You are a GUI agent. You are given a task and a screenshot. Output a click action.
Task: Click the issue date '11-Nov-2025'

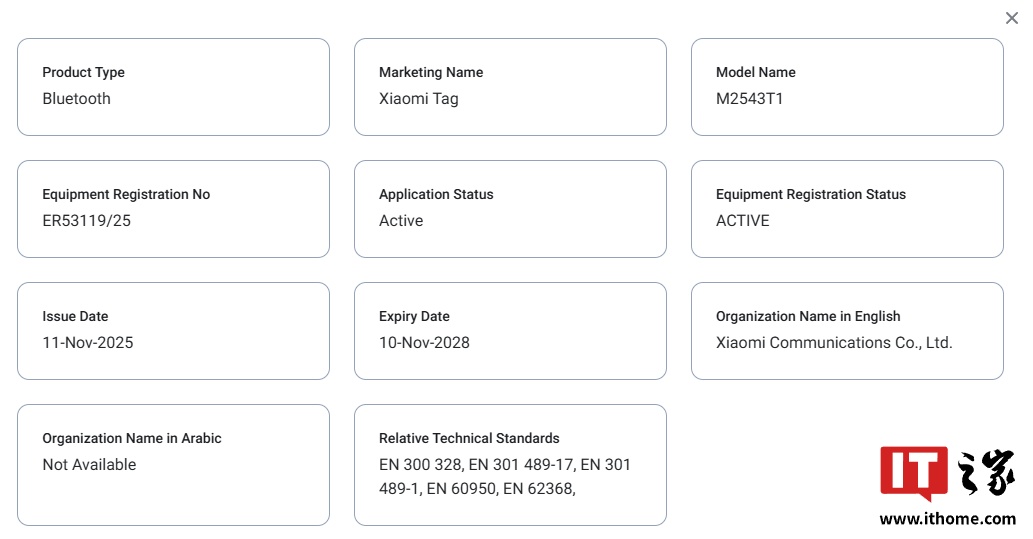[88, 343]
